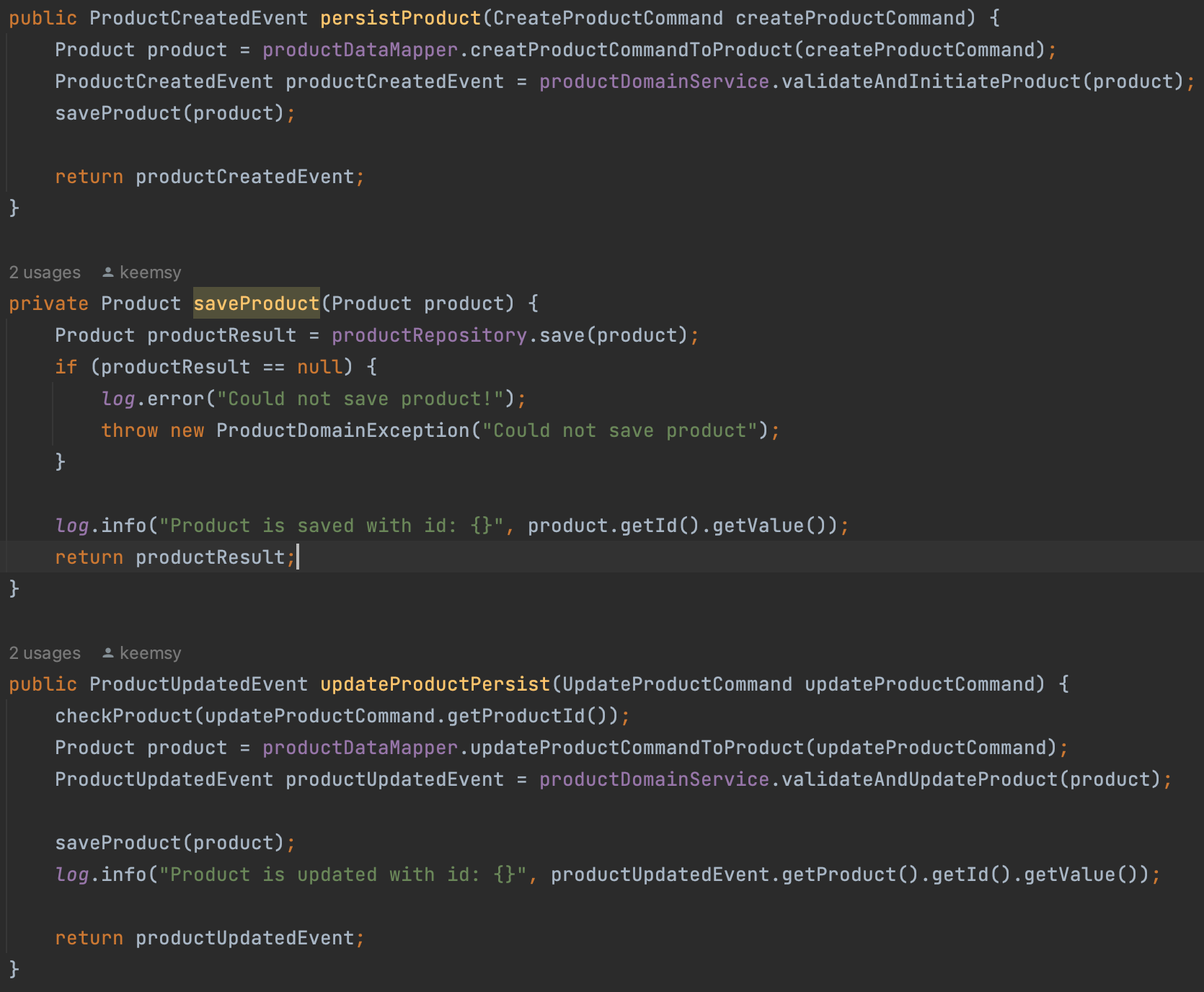Click author person icon above updateProductPersist
The height and width of the screenshot is (992, 1204).
click(108, 653)
